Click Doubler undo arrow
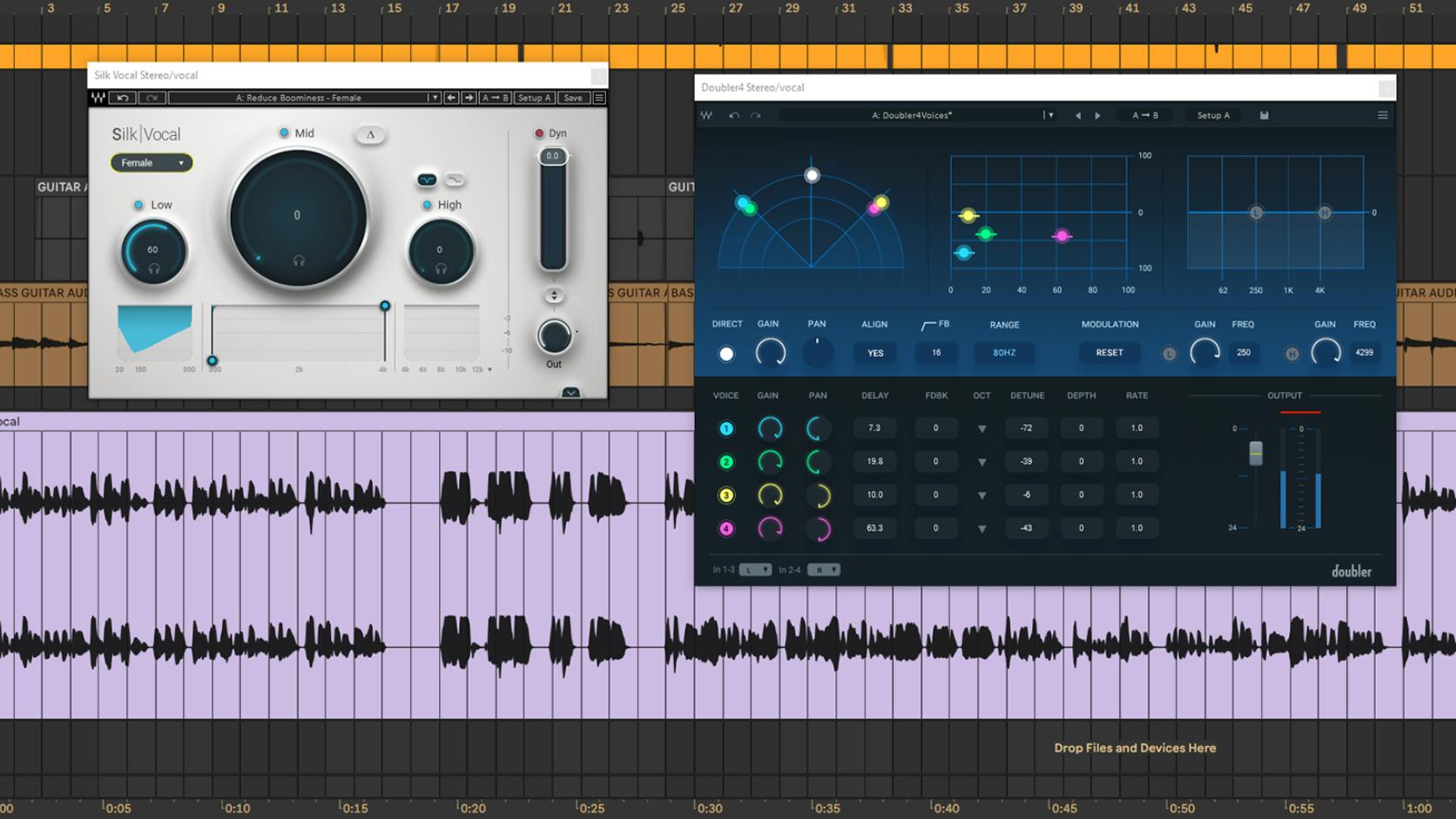 click(x=734, y=115)
